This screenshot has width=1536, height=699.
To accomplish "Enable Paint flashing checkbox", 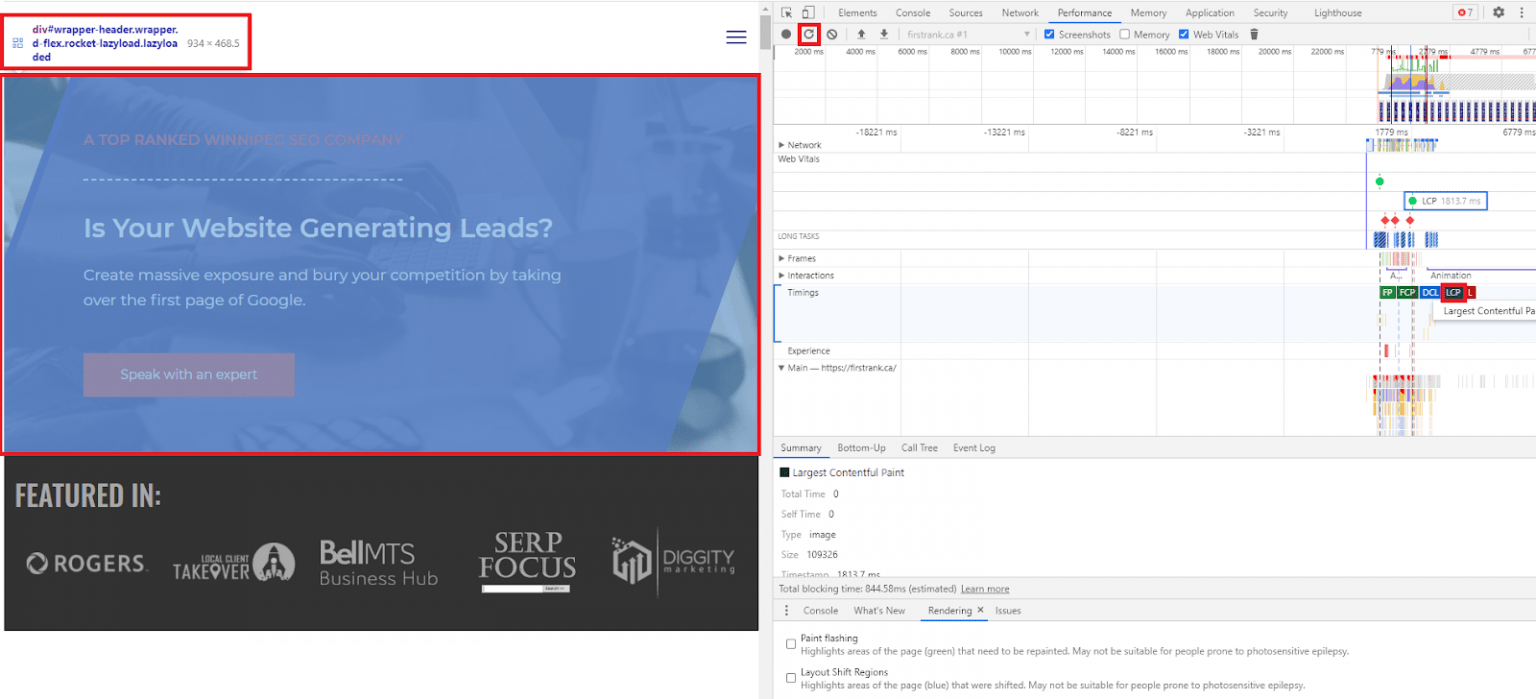I will click(791, 644).
